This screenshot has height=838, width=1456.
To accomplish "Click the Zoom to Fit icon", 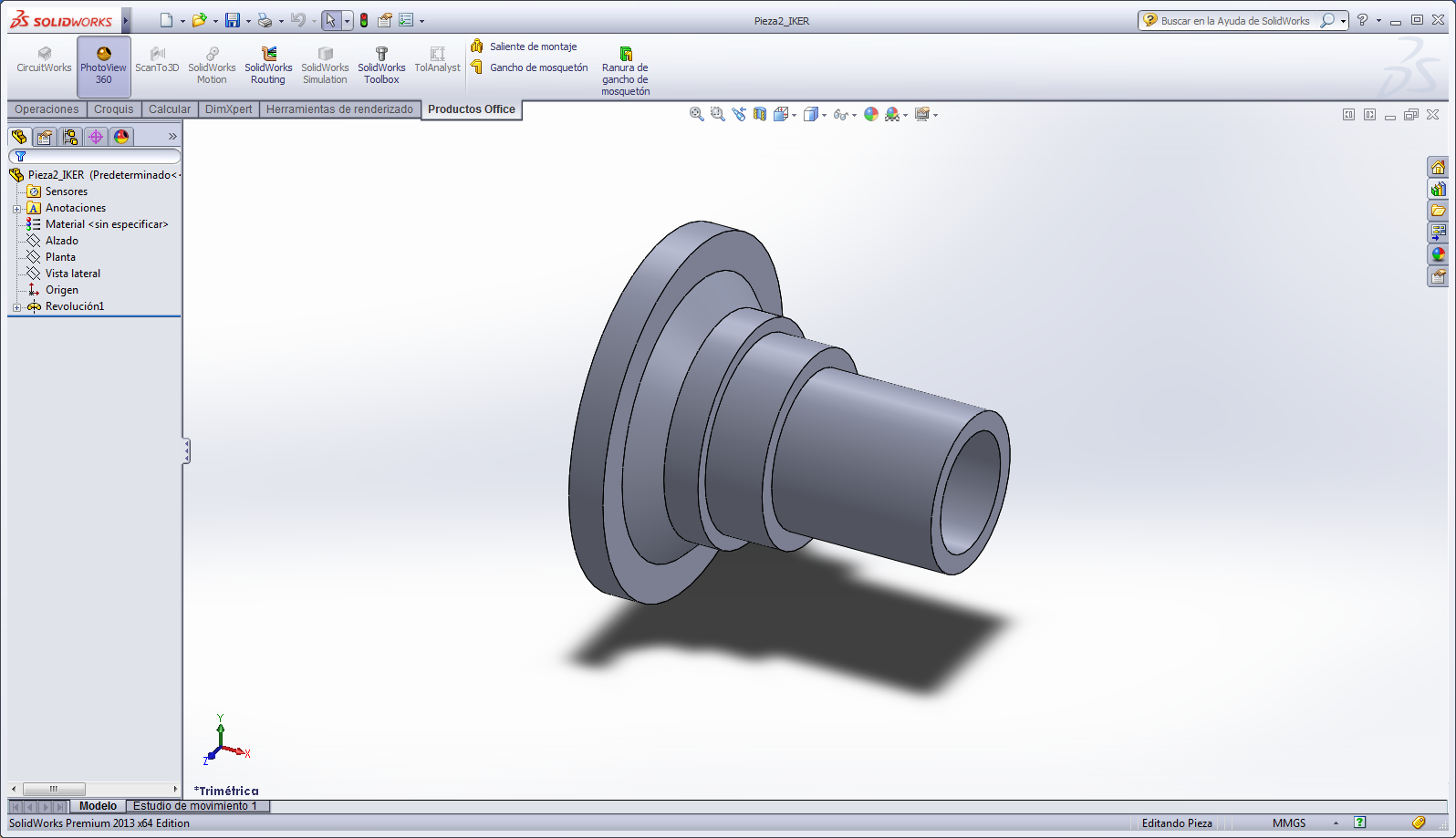I will coord(696,114).
